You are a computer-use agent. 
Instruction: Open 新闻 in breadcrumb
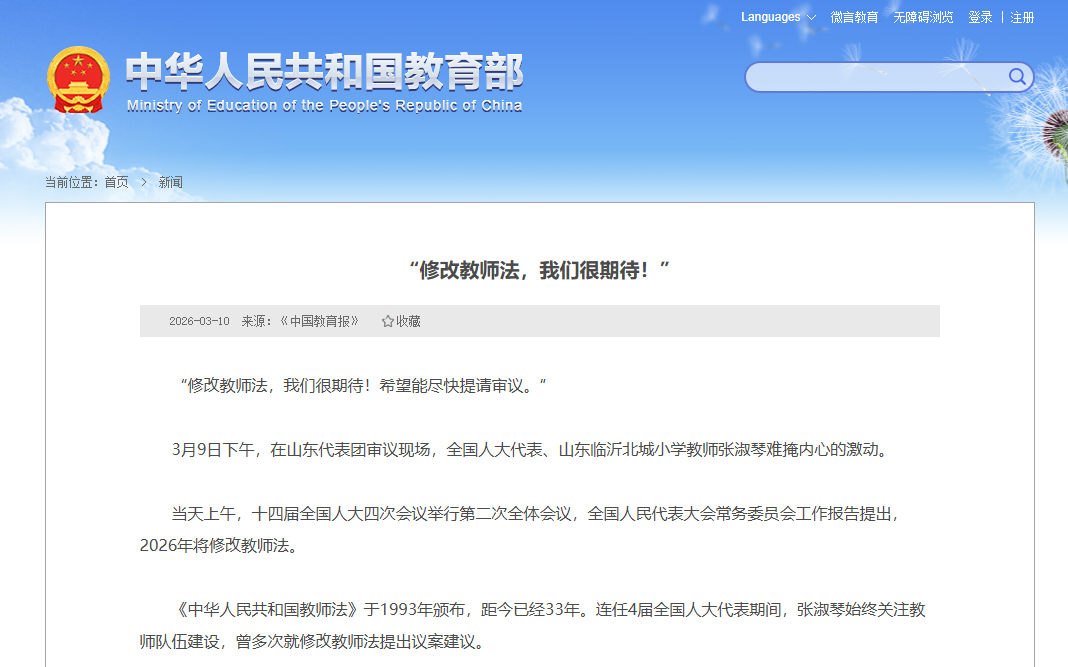click(x=171, y=182)
